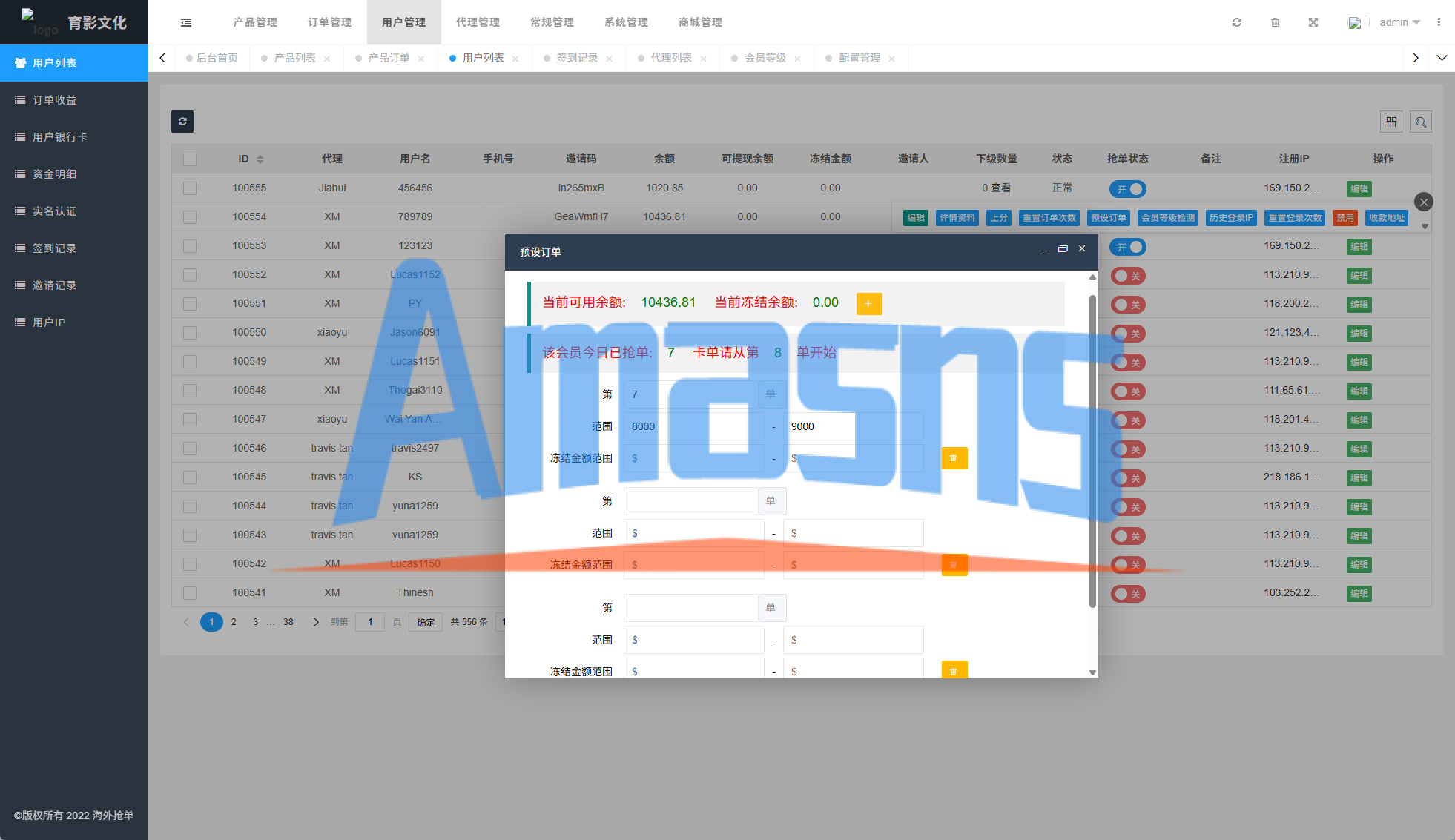Click the 重置订单次数 button
The image size is (1455, 840).
click(x=1049, y=218)
